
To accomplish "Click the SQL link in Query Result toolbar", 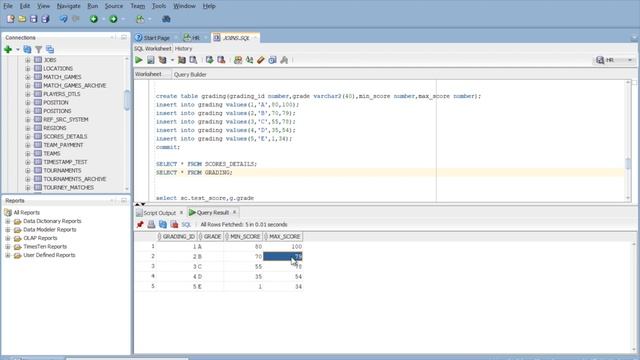I will 186,224.
